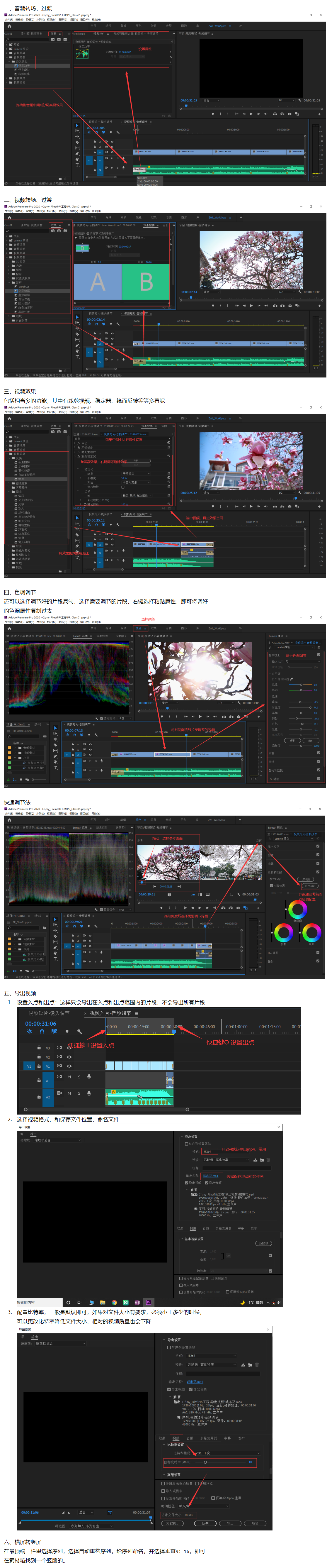Select the Selection tool in the 音频转场 screenshot
This screenshot has width=327, height=1568.
coord(76,126)
